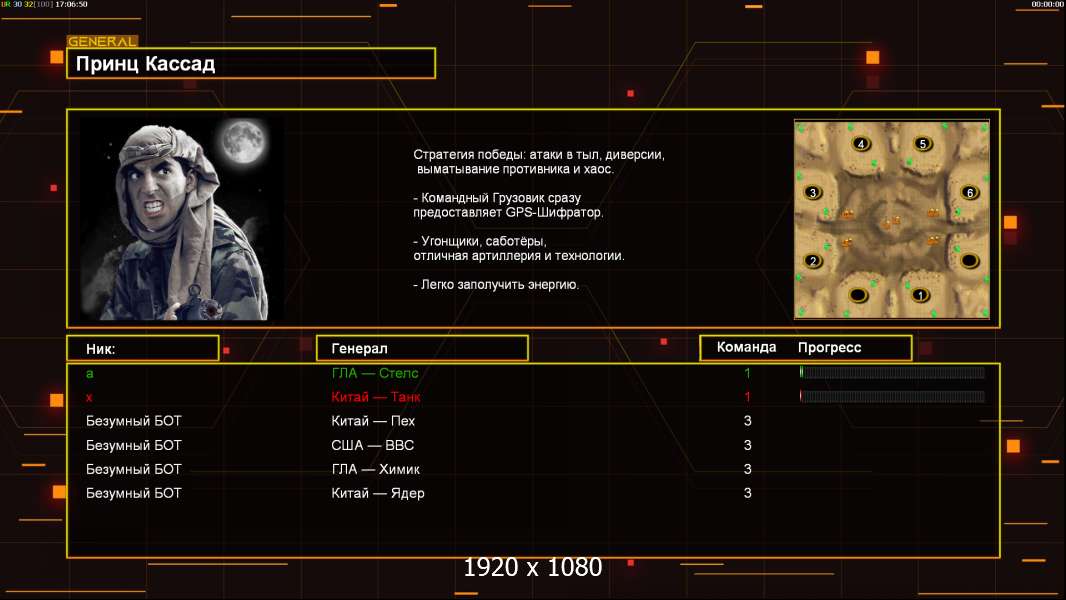Click the full moon in the portrait

tap(242, 141)
